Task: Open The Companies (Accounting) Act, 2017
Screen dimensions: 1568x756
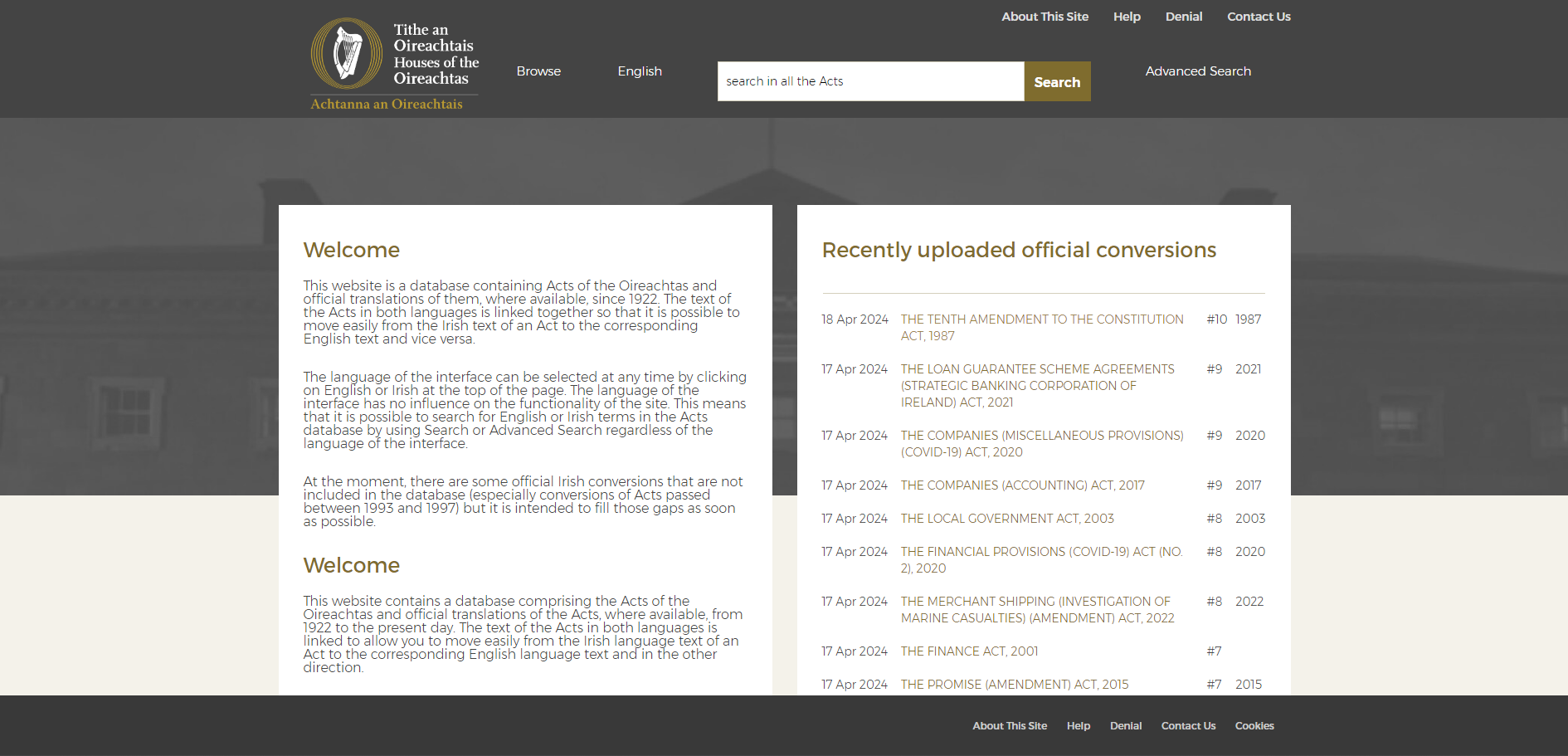Action: click(1022, 485)
